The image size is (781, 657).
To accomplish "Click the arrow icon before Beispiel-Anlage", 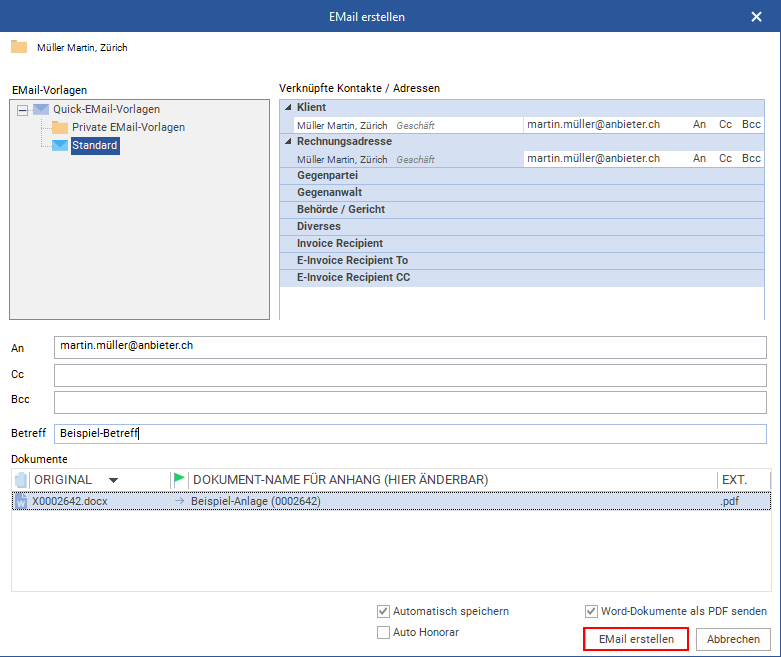I will click(179, 501).
